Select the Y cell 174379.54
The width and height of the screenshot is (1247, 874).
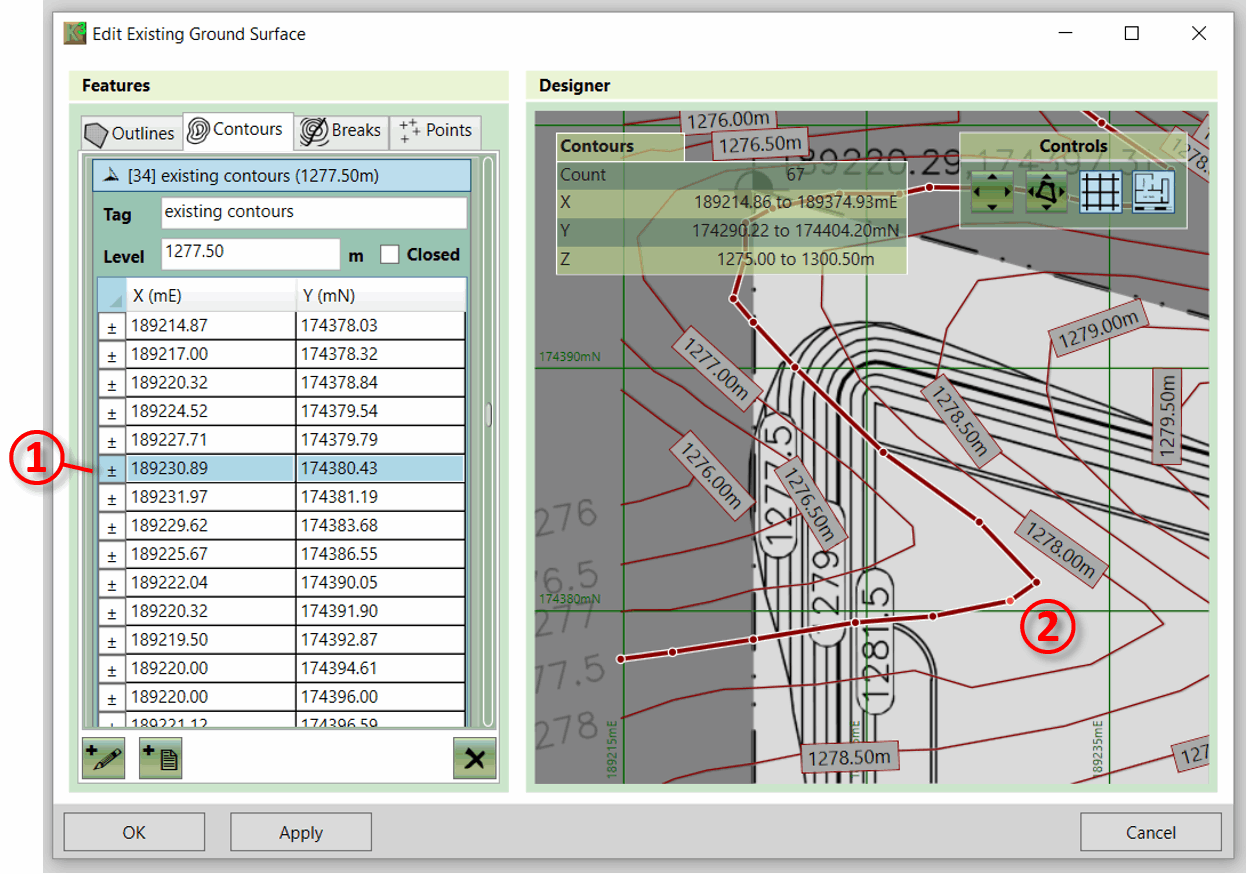point(381,411)
